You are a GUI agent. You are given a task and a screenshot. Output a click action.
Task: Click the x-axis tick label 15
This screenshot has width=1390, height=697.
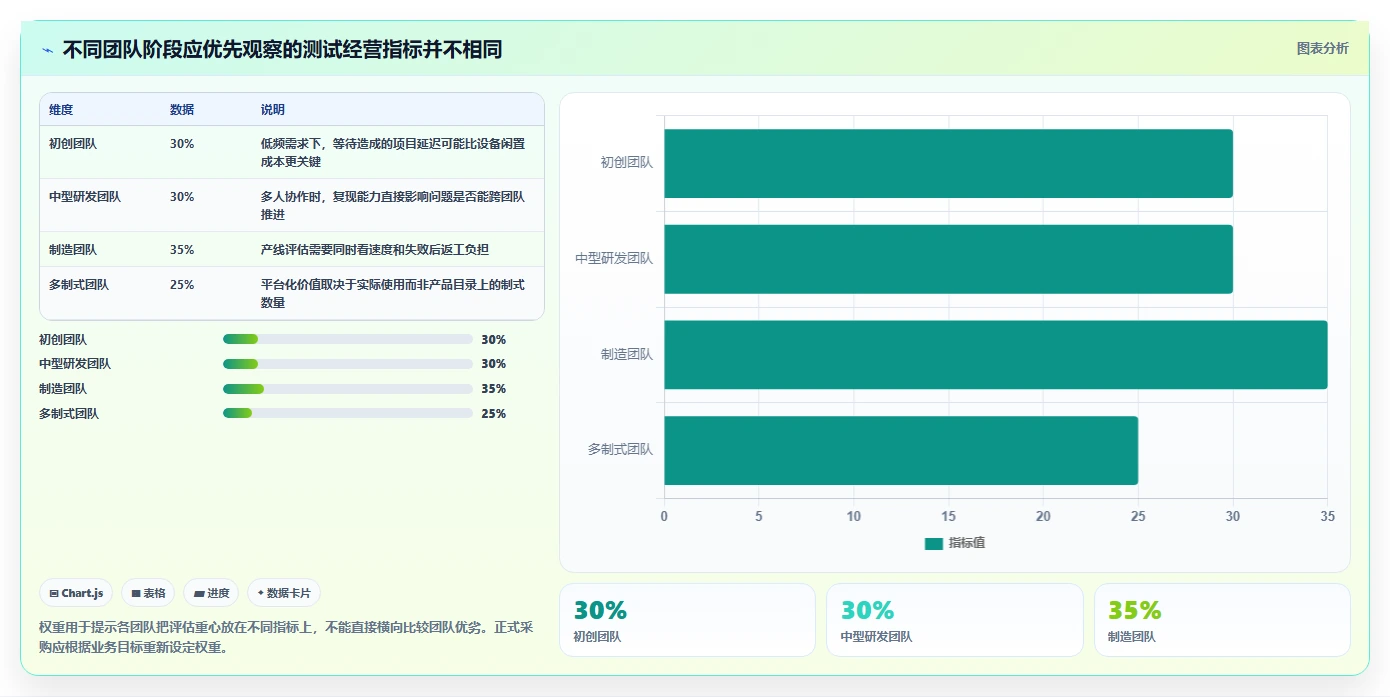(x=948, y=517)
